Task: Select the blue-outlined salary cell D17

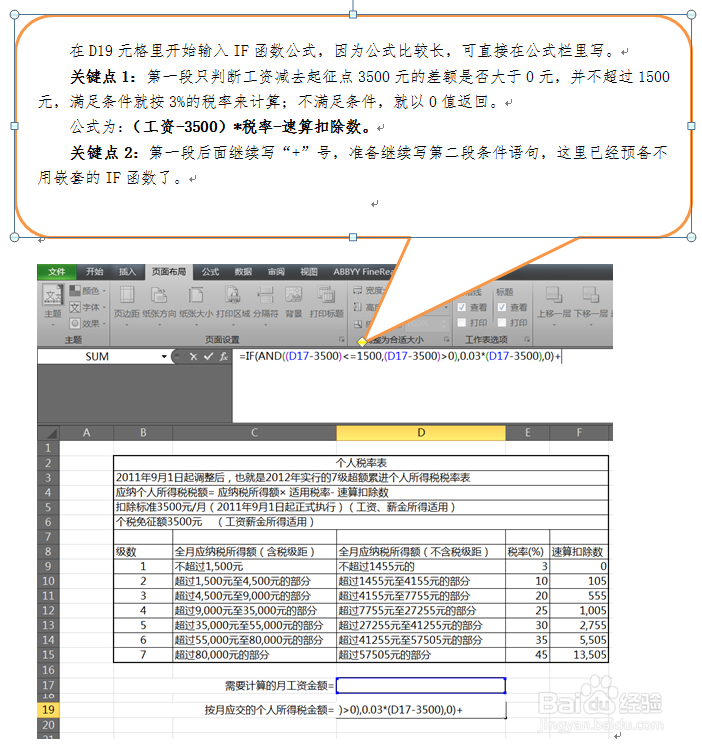Action: (x=421, y=685)
